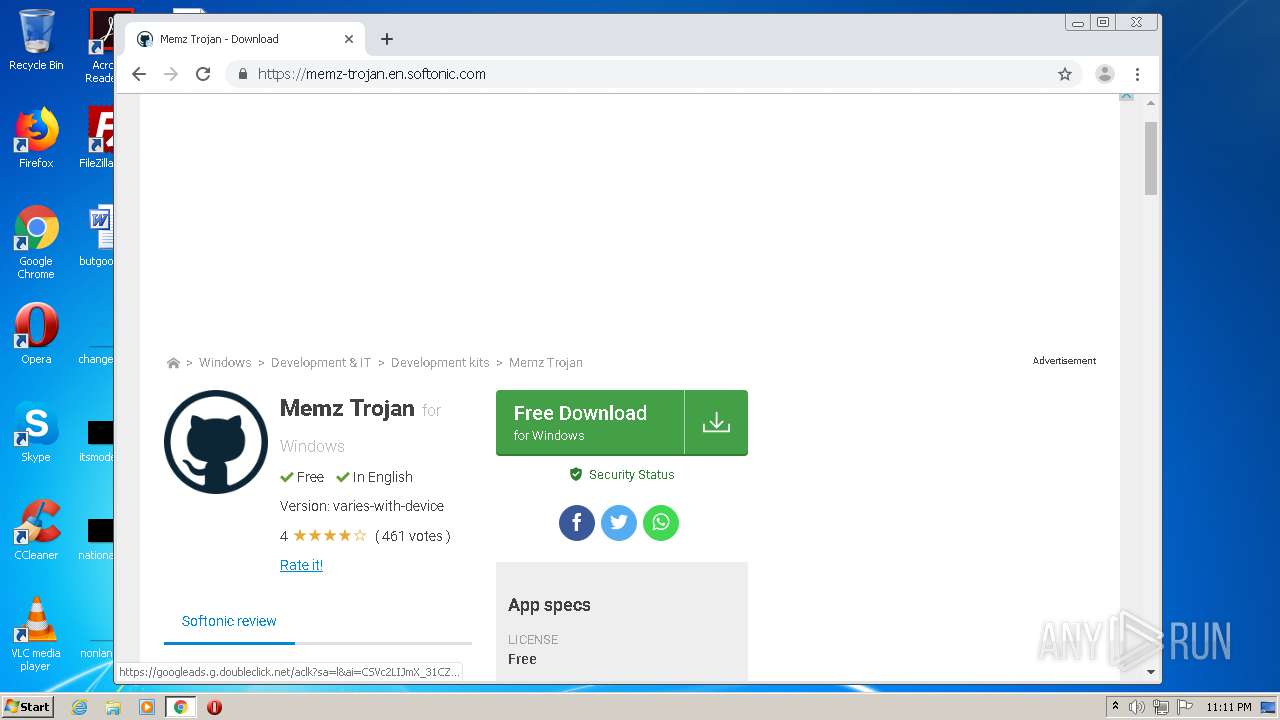
Task: Click the Action Center flag icon
Action: [x=1185, y=707]
